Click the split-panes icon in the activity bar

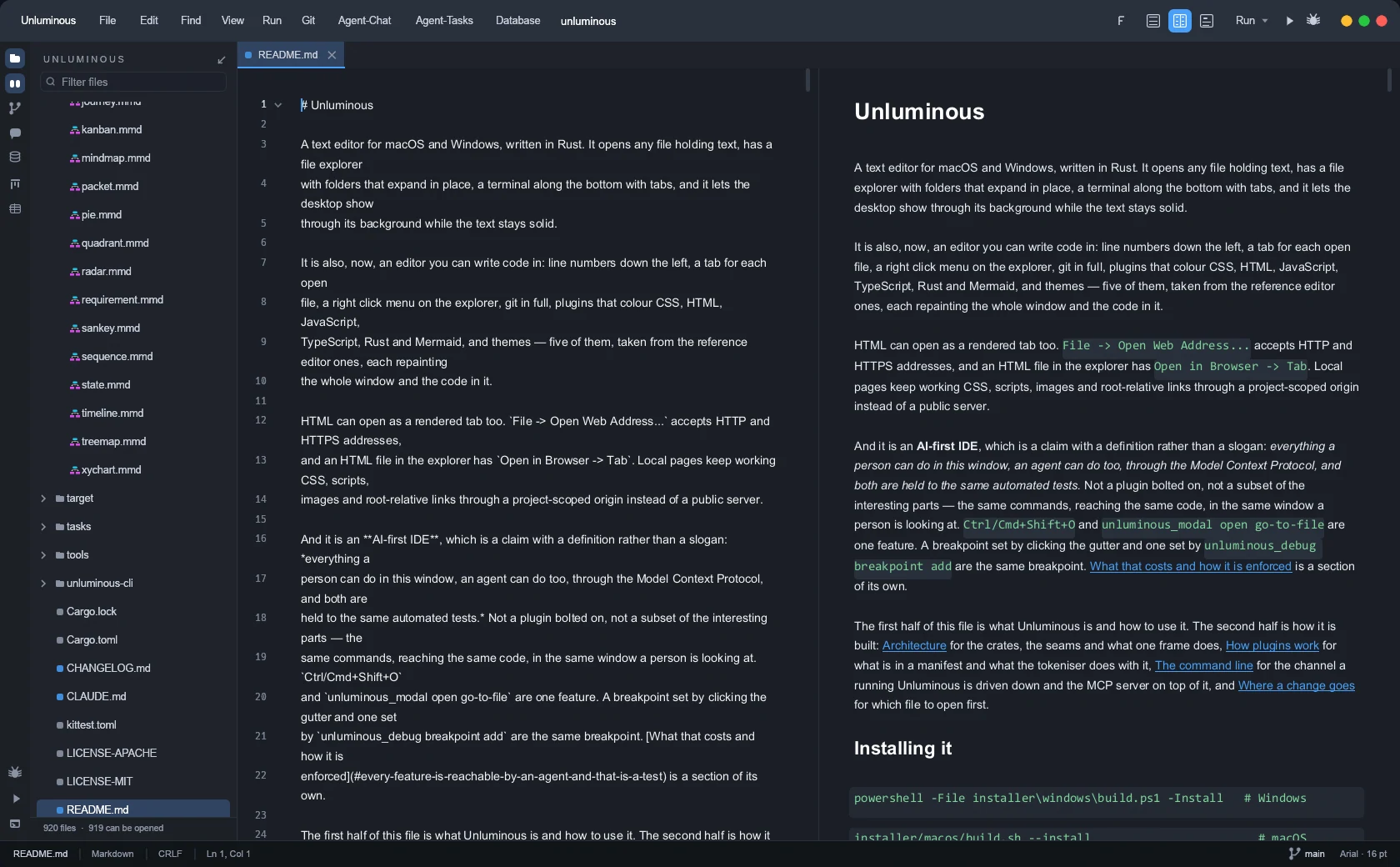click(15, 83)
